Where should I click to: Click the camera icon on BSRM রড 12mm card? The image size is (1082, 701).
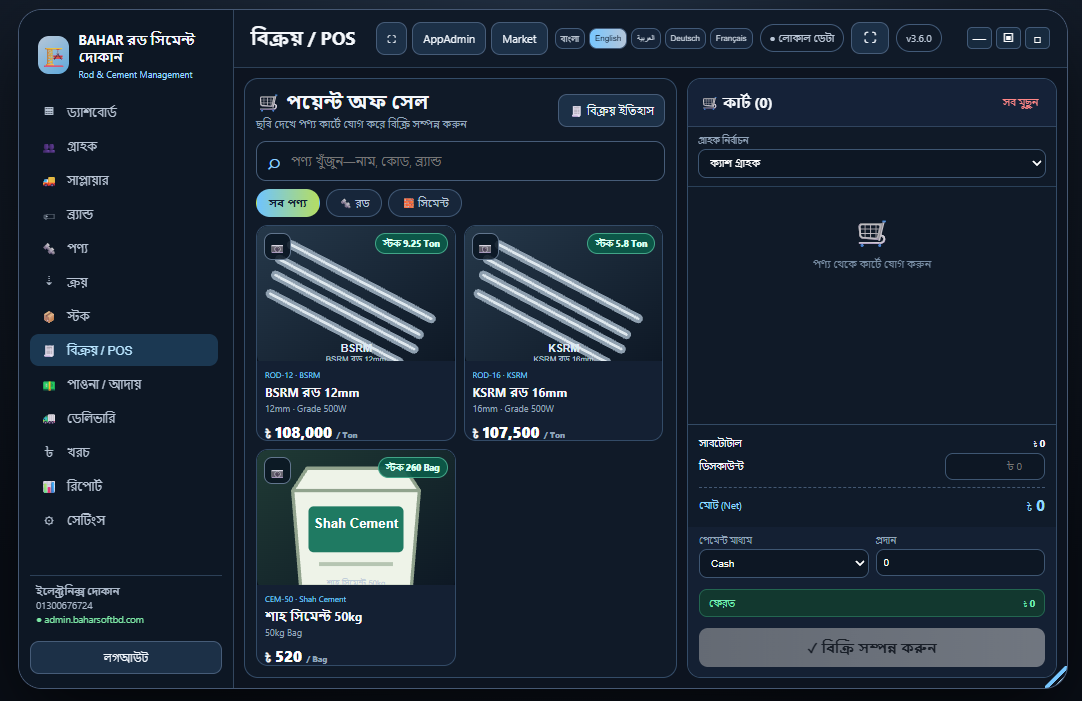click(x=277, y=248)
